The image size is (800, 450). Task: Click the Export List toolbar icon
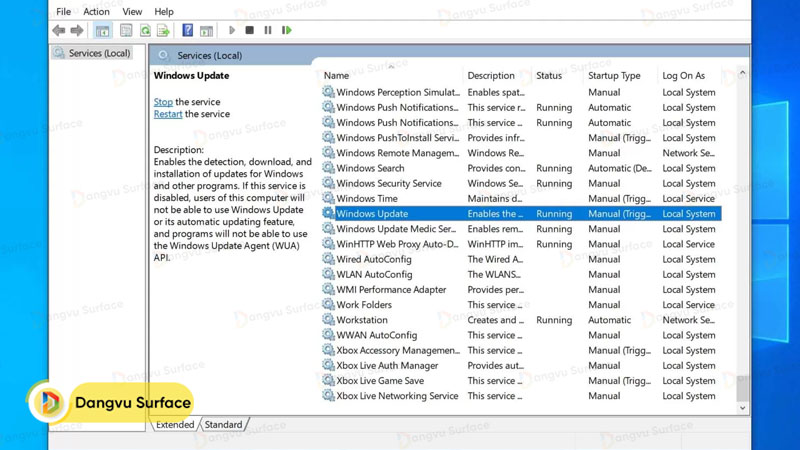coord(163,31)
